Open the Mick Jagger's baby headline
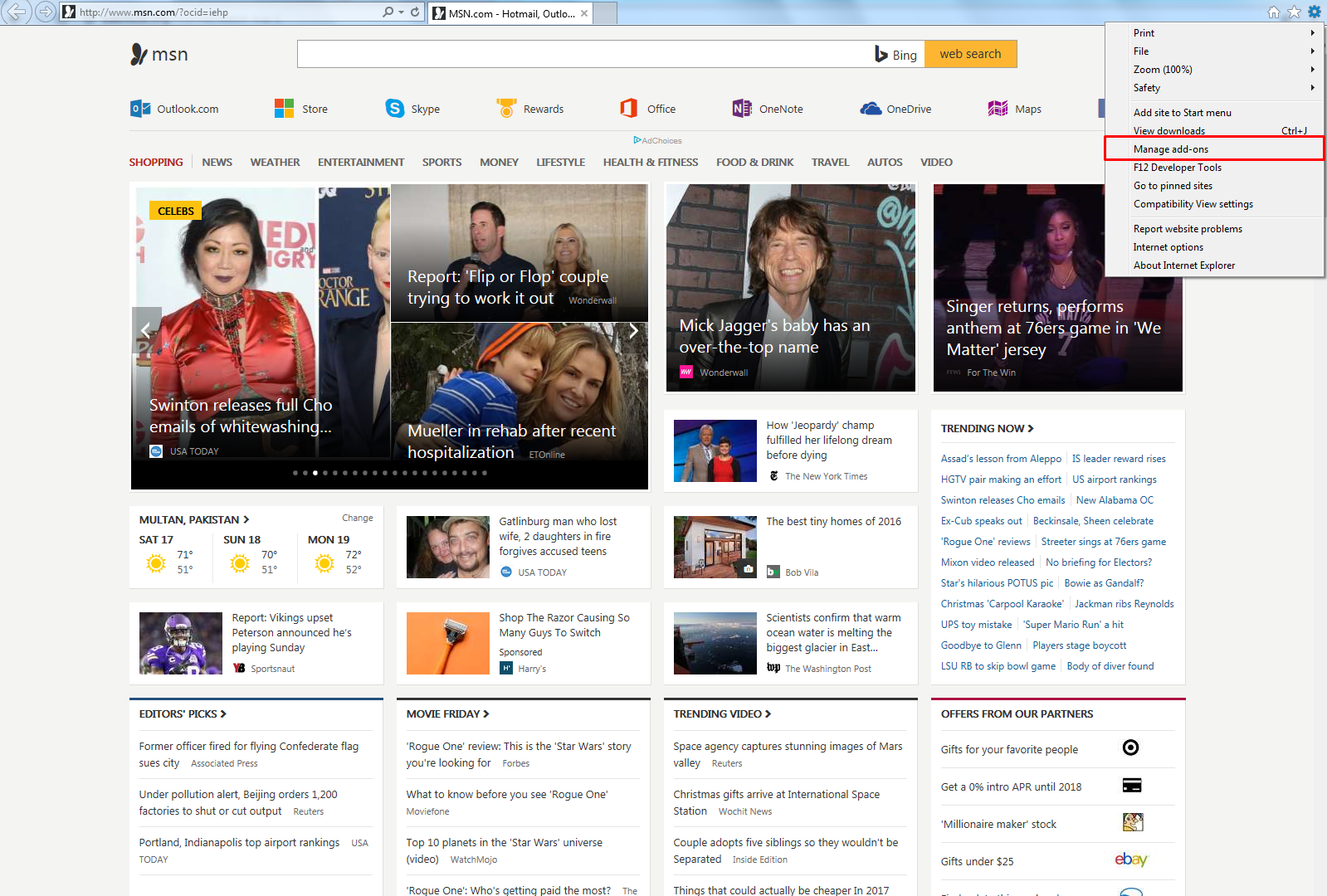 774,336
